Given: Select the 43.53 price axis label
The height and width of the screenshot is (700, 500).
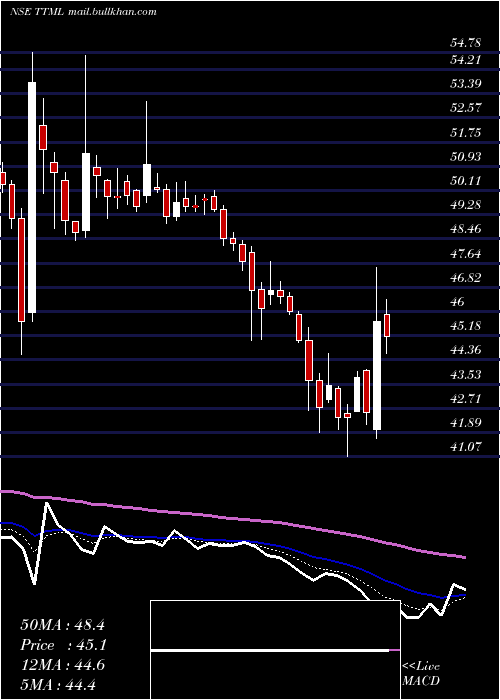Looking at the screenshot, I should tap(466, 375).
